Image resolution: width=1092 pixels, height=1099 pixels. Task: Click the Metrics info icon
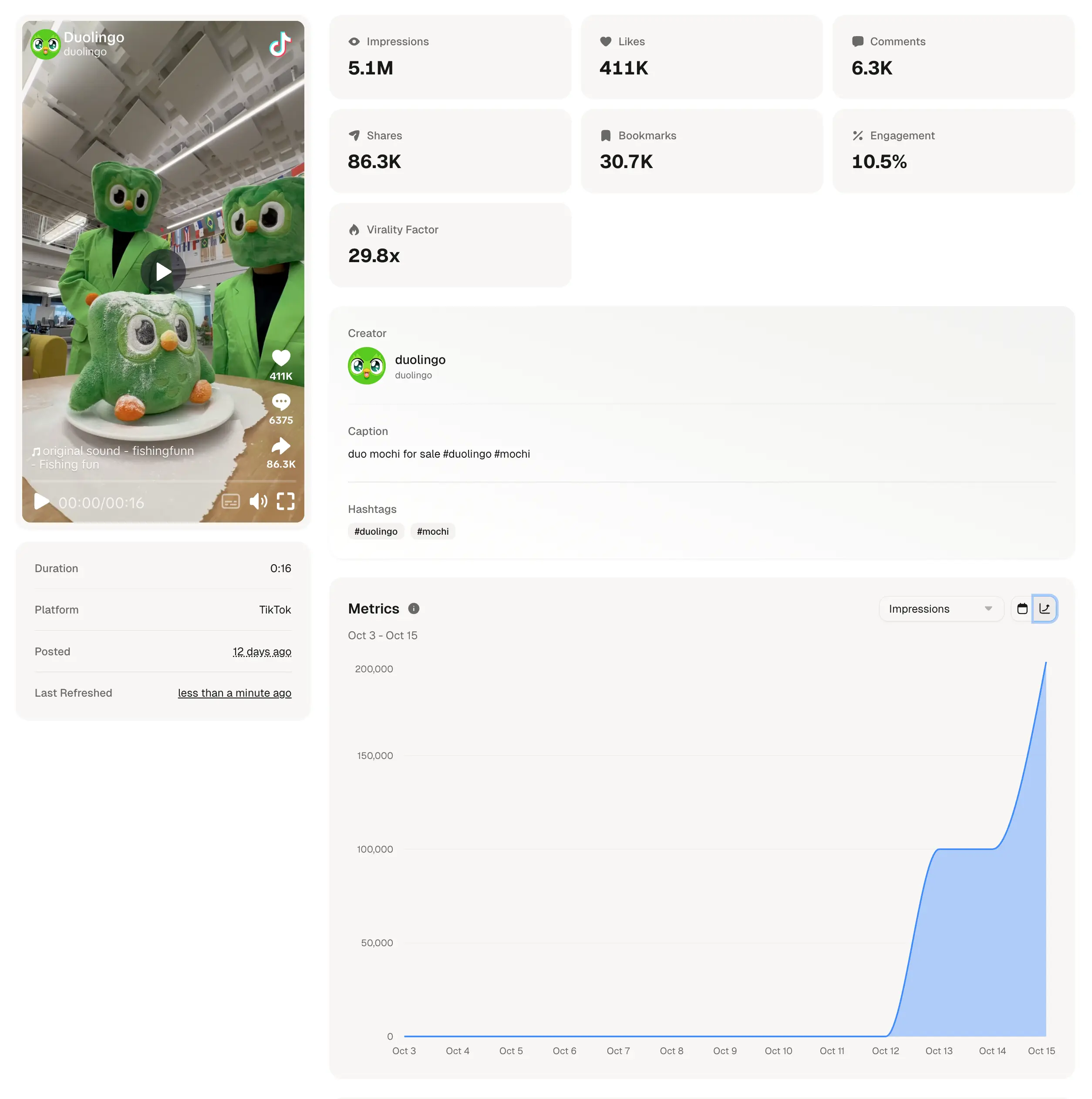[x=414, y=609]
